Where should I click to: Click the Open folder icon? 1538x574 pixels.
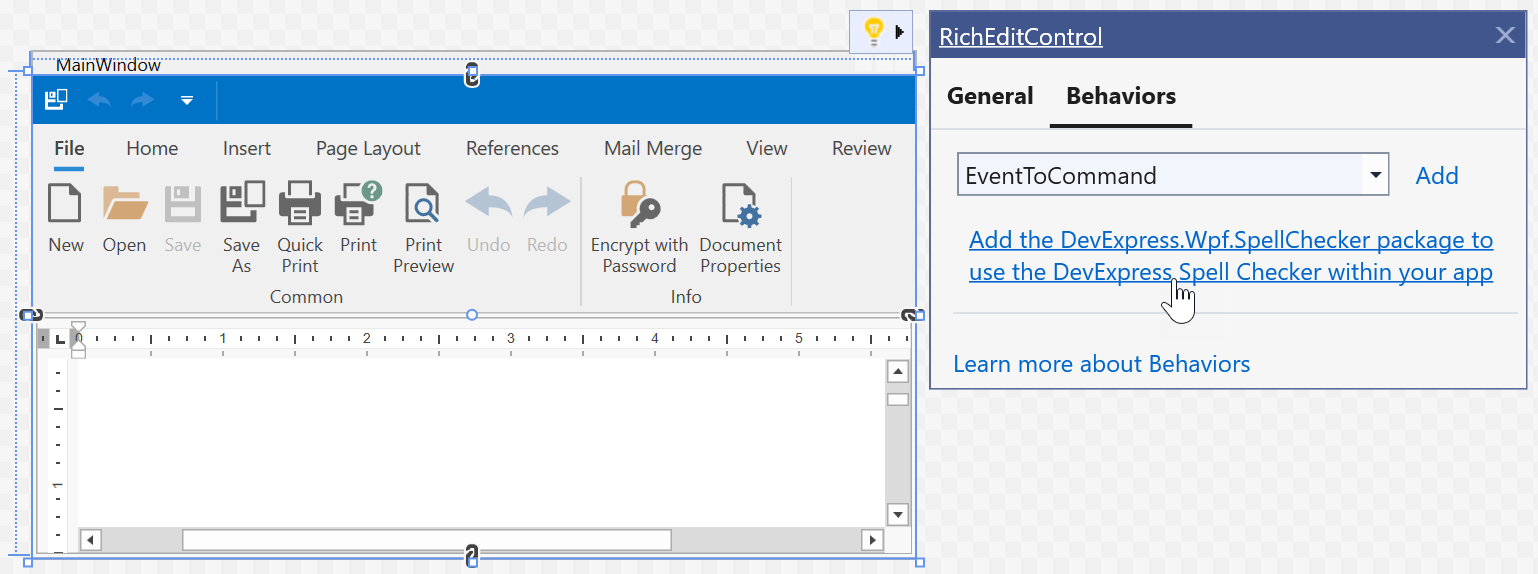point(124,203)
